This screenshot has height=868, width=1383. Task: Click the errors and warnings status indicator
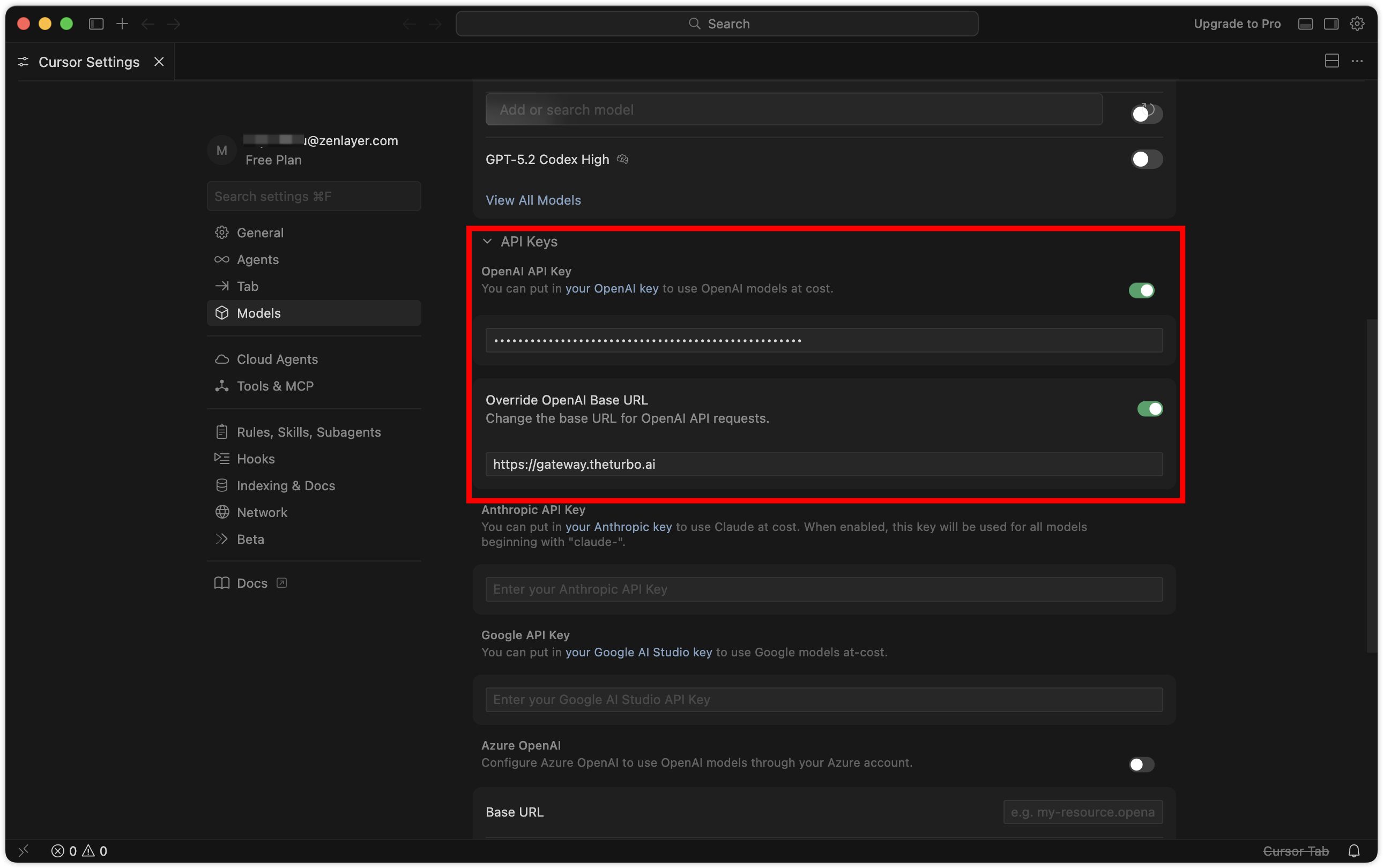pyautogui.click(x=79, y=851)
